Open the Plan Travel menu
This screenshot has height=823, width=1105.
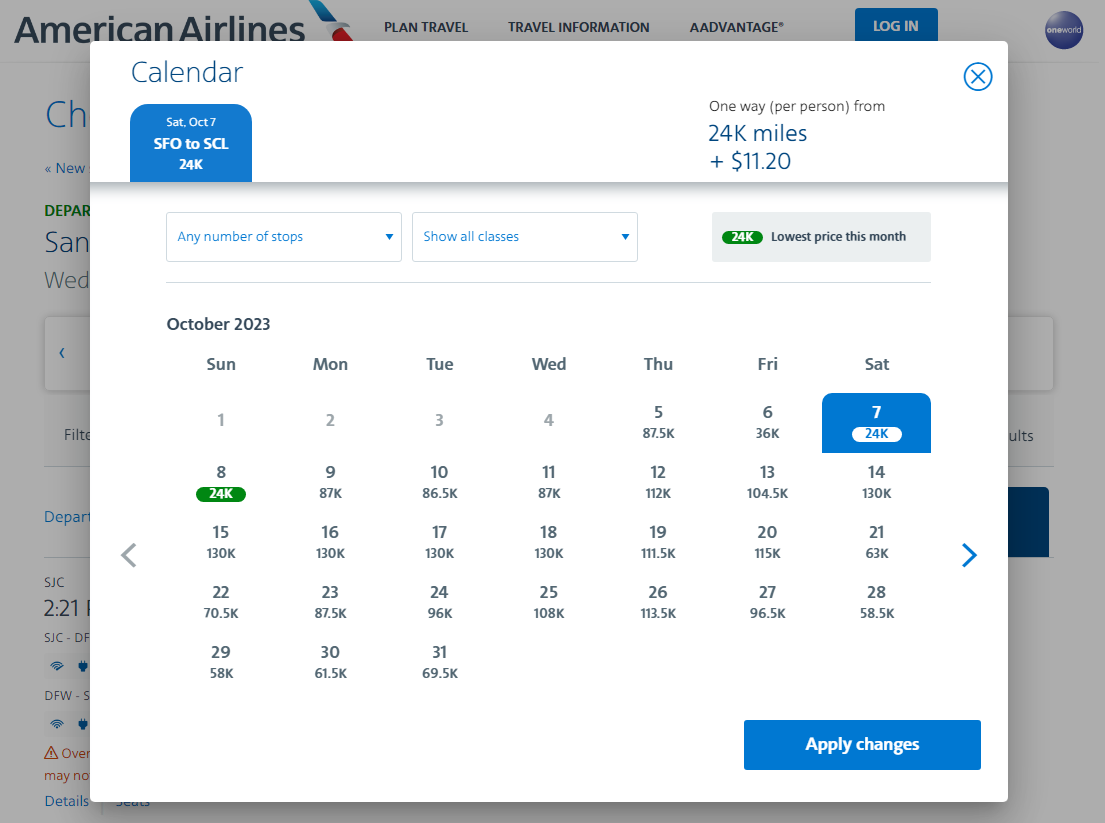tap(426, 27)
